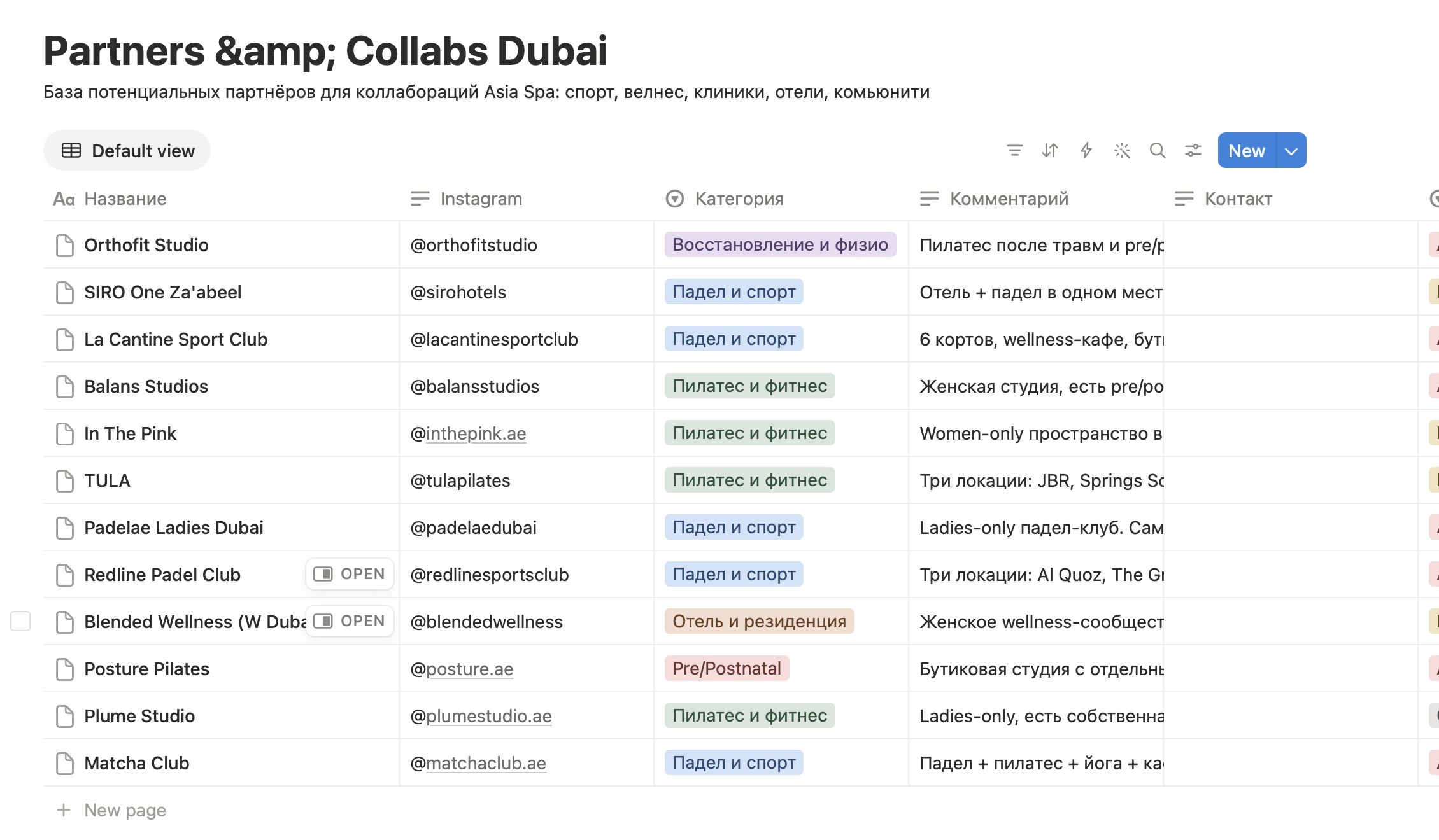Open Blended Wellness via OPEN button

click(x=350, y=621)
